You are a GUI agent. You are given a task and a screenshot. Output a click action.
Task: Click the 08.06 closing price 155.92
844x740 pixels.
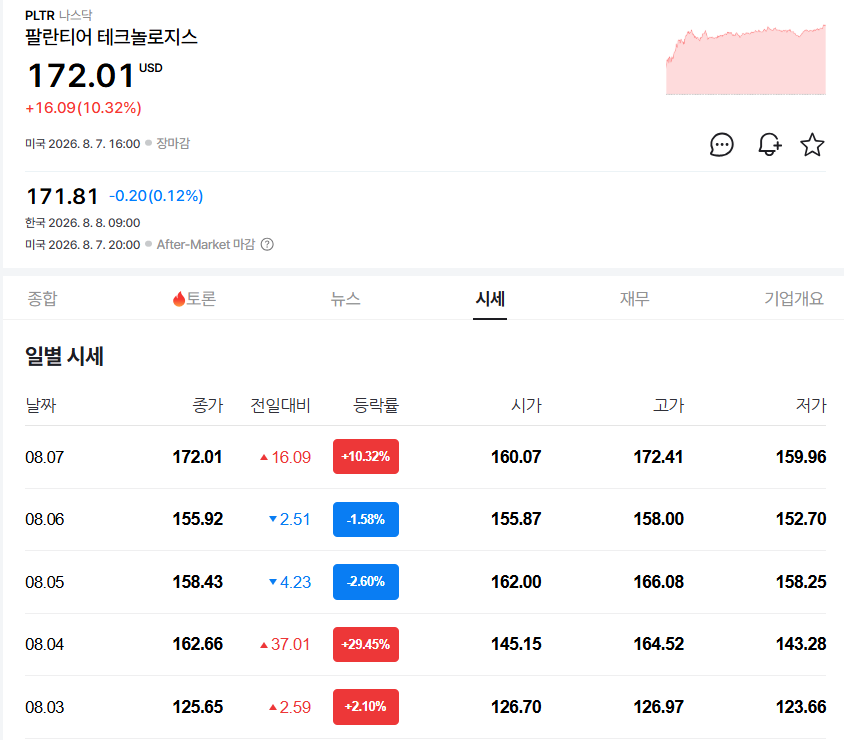point(198,519)
